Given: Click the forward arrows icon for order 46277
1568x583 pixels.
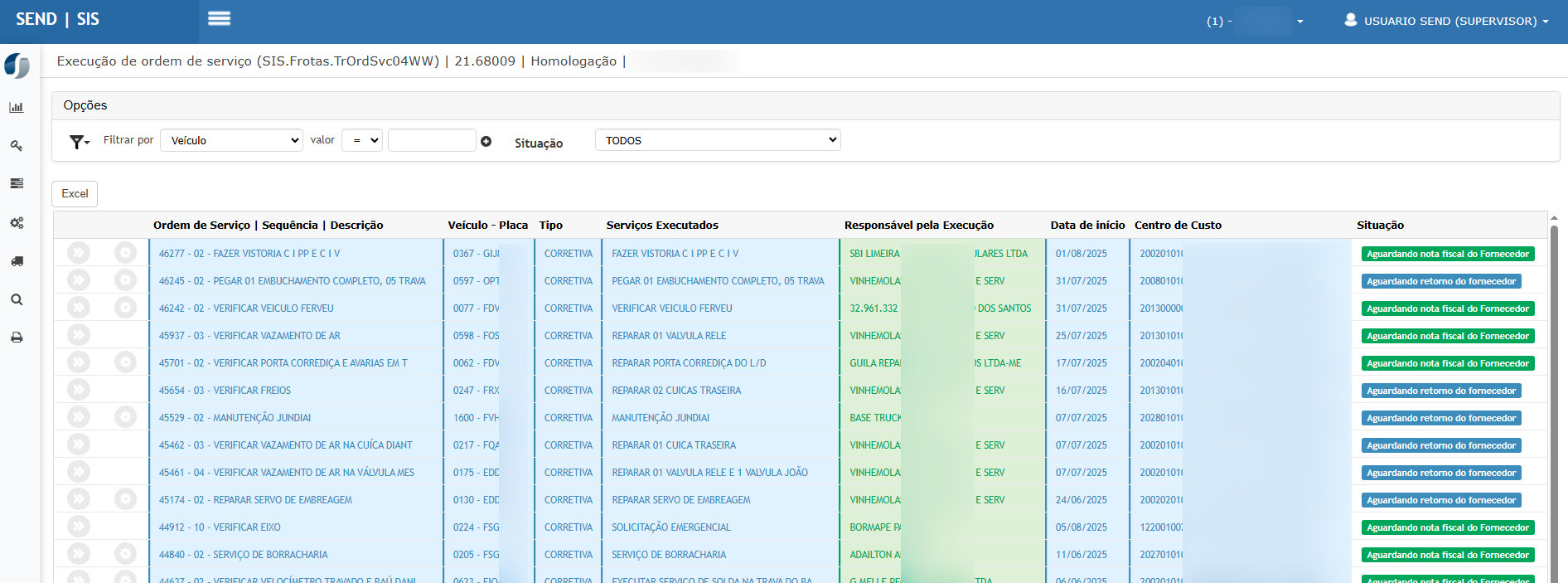Looking at the screenshot, I should point(79,253).
